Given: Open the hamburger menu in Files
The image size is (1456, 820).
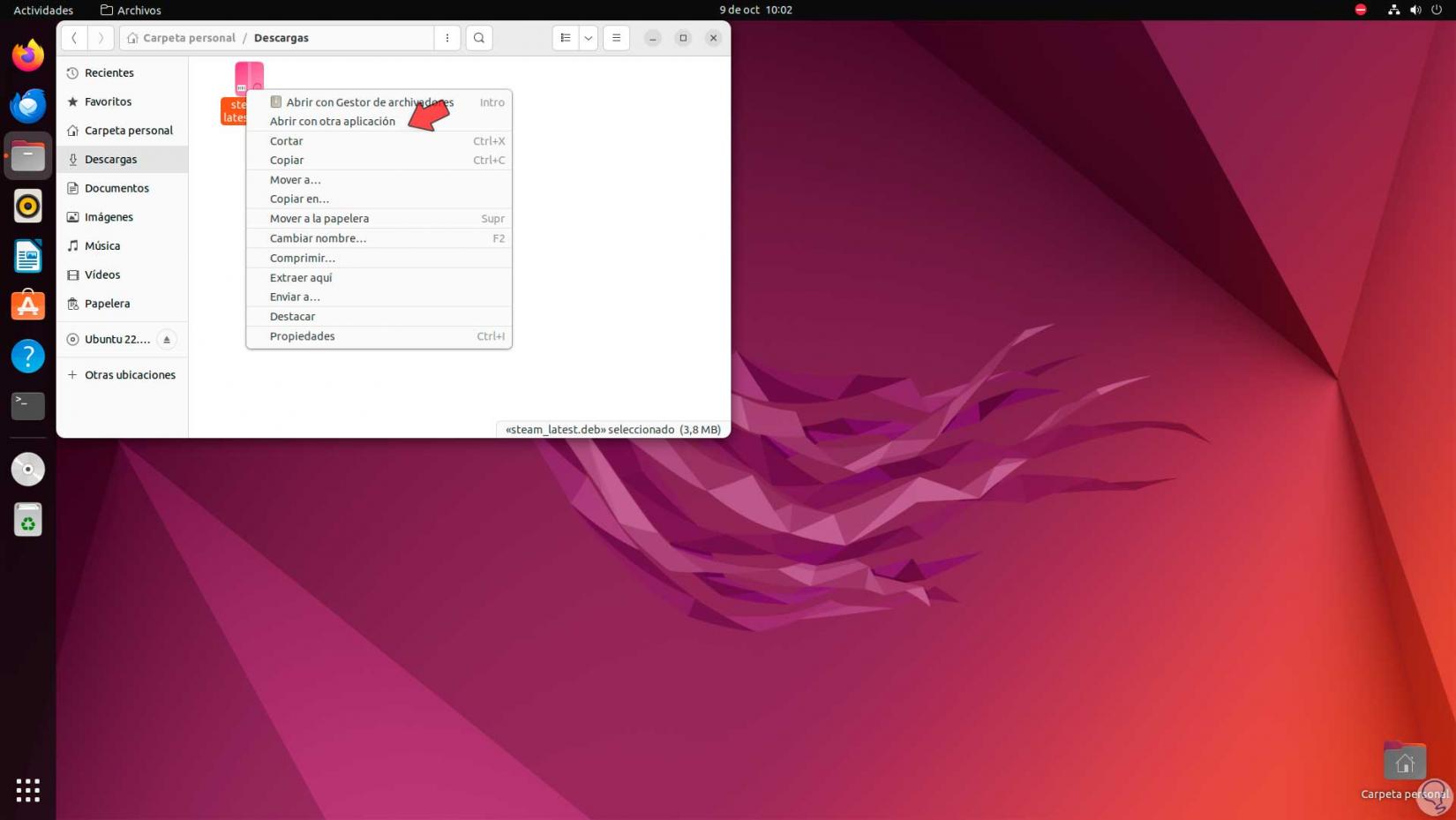Looking at the screenshot, I should point(616,38).
